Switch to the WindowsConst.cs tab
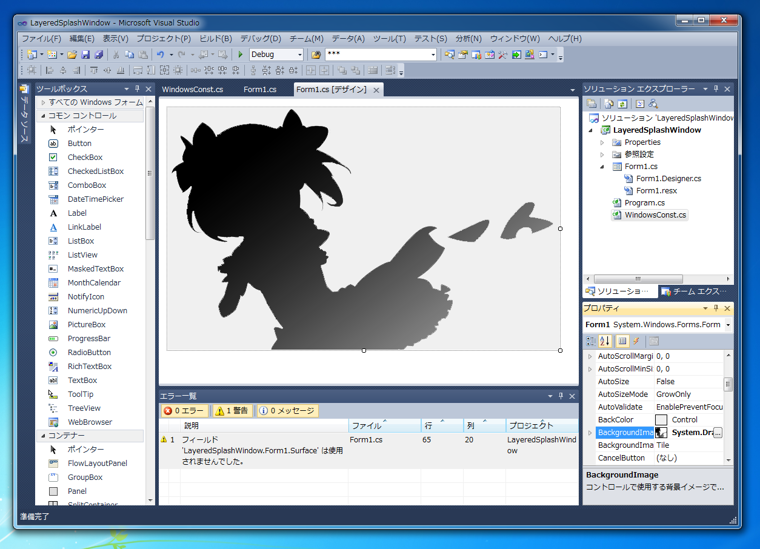Image resolution: width=760 pixels, height=549 pixels. [193, 90]
